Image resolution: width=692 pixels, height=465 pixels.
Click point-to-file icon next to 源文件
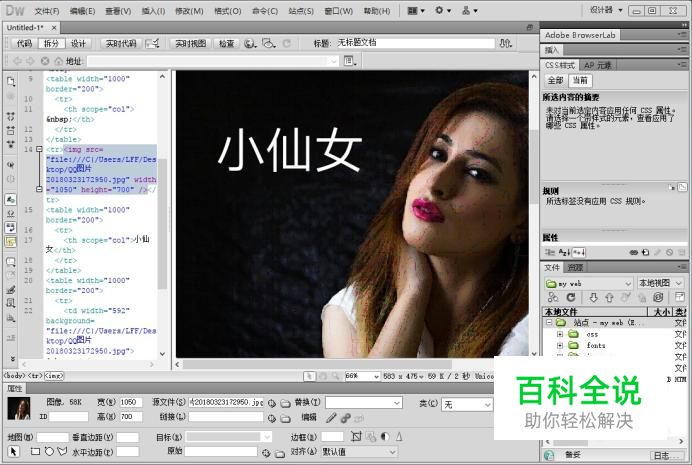(x=272, y=403)
